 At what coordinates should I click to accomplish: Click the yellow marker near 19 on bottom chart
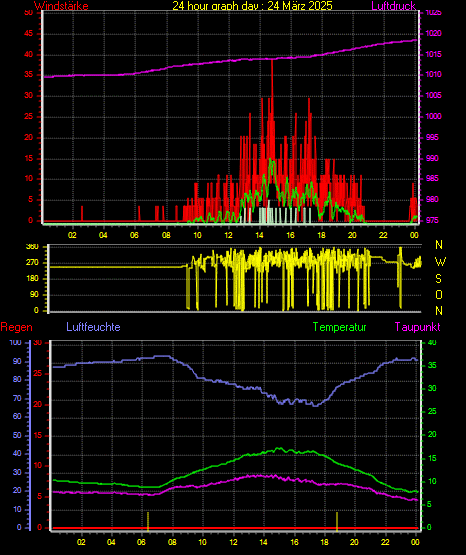[337, 521]
